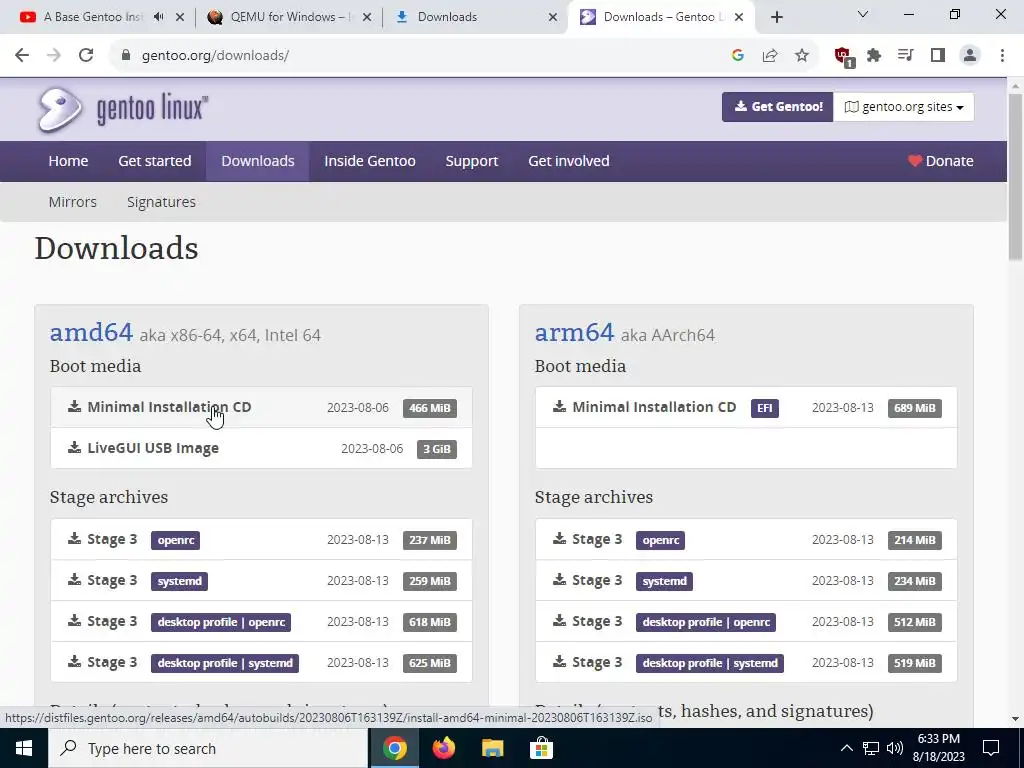Screen dimensions: 1024x768
Task: Download amd64 Stage 3 desktop profile systemd
Action: tap(261, 662)
